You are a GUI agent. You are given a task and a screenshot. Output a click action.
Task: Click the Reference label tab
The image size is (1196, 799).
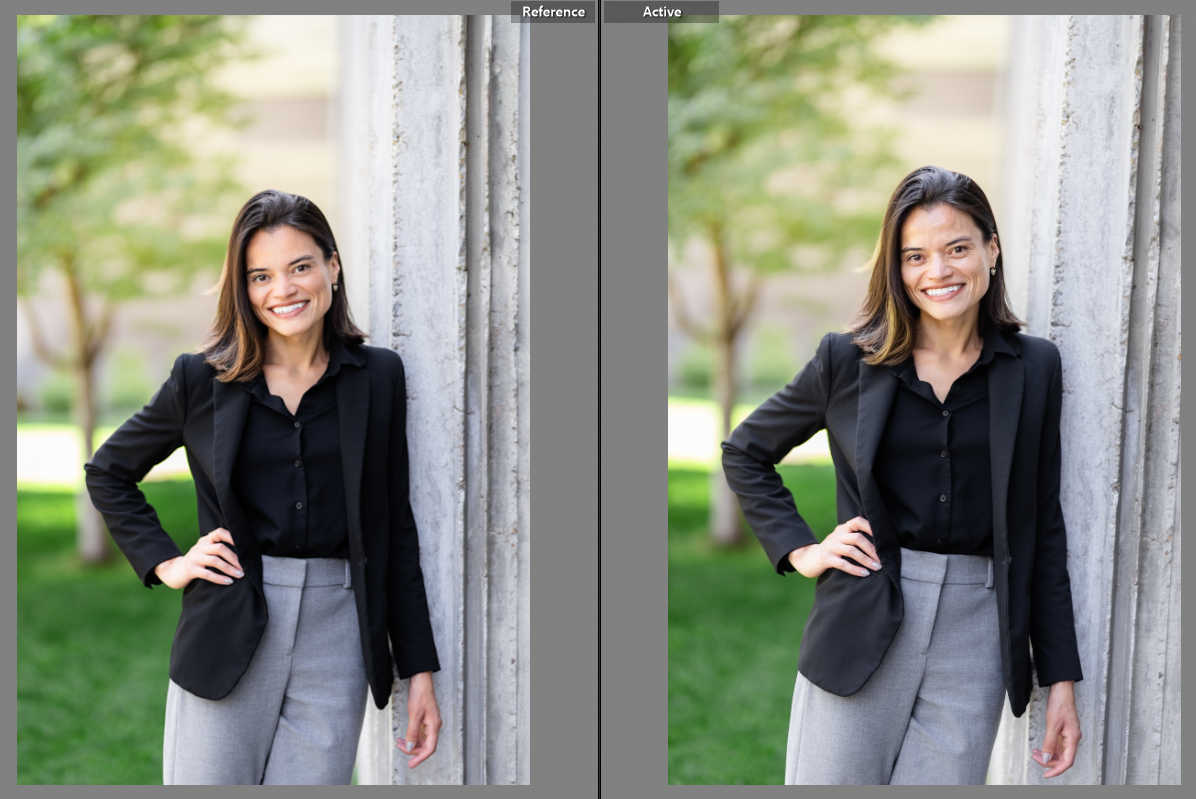click(x=553, y=11)
